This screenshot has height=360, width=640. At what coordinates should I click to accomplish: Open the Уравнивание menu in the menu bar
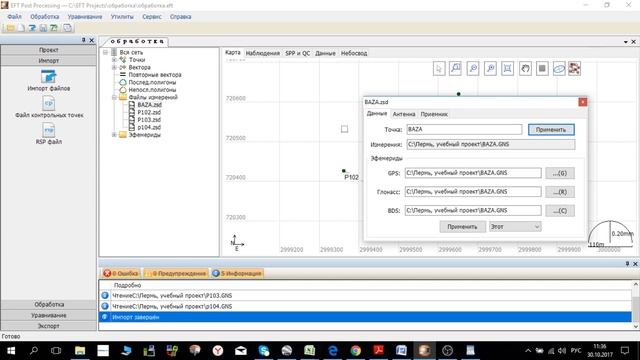pyautogui.click(x=85, y=17)
